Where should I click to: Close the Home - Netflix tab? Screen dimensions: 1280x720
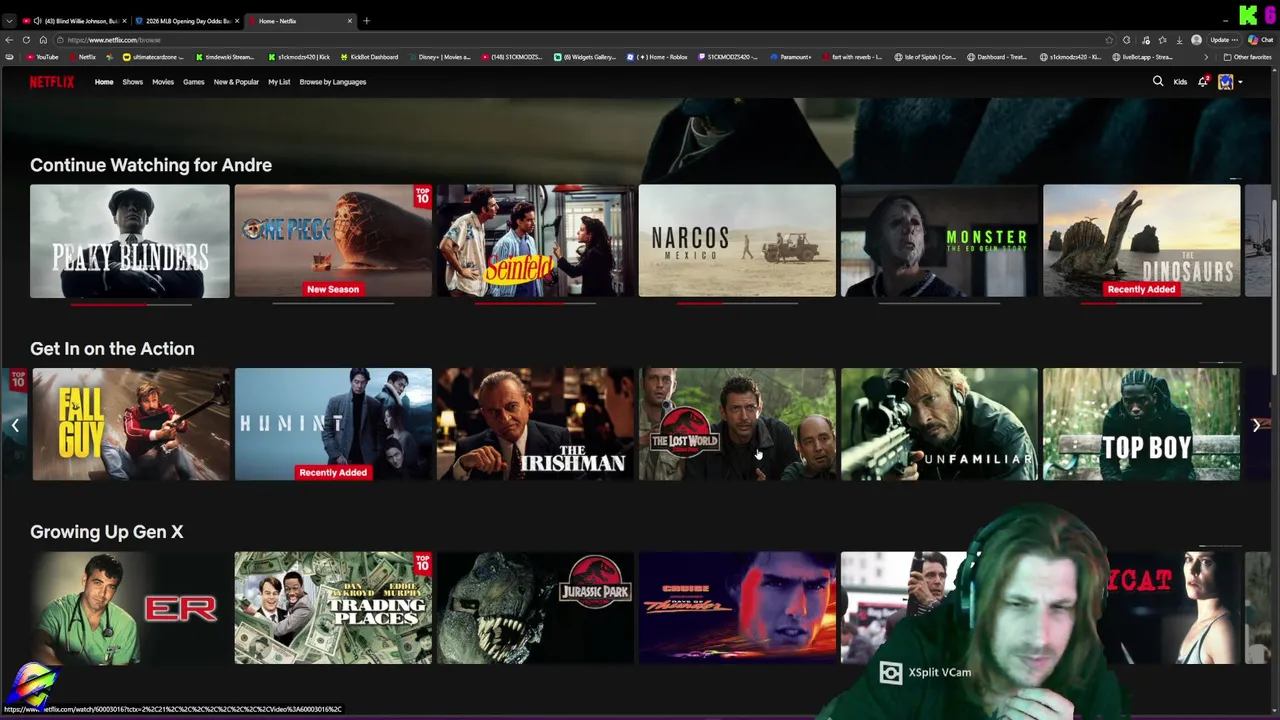point(350,20)
